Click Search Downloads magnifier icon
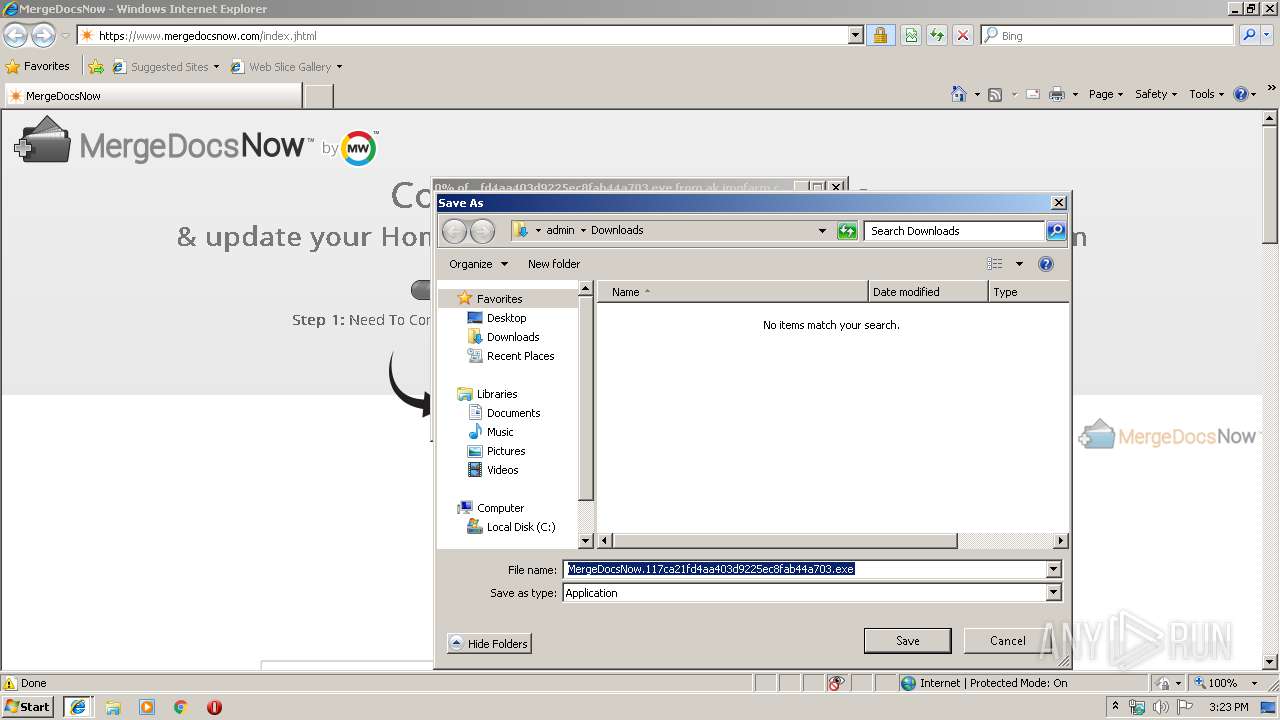 pos(1056,231)
